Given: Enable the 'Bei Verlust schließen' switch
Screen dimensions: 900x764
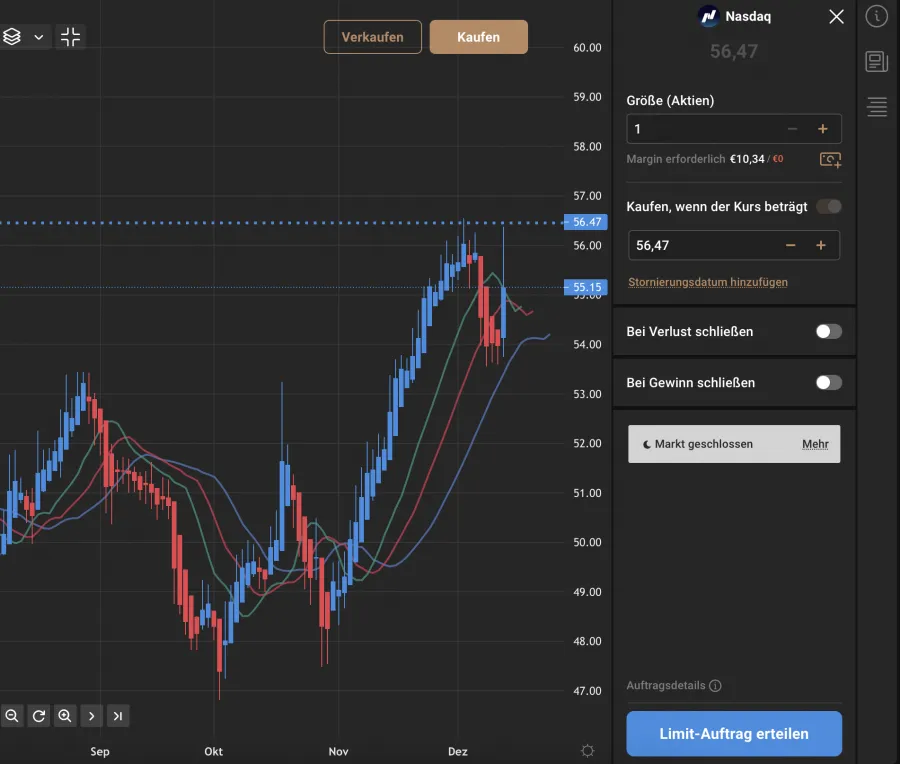Looking at the screenshot, I should [828, 331].
